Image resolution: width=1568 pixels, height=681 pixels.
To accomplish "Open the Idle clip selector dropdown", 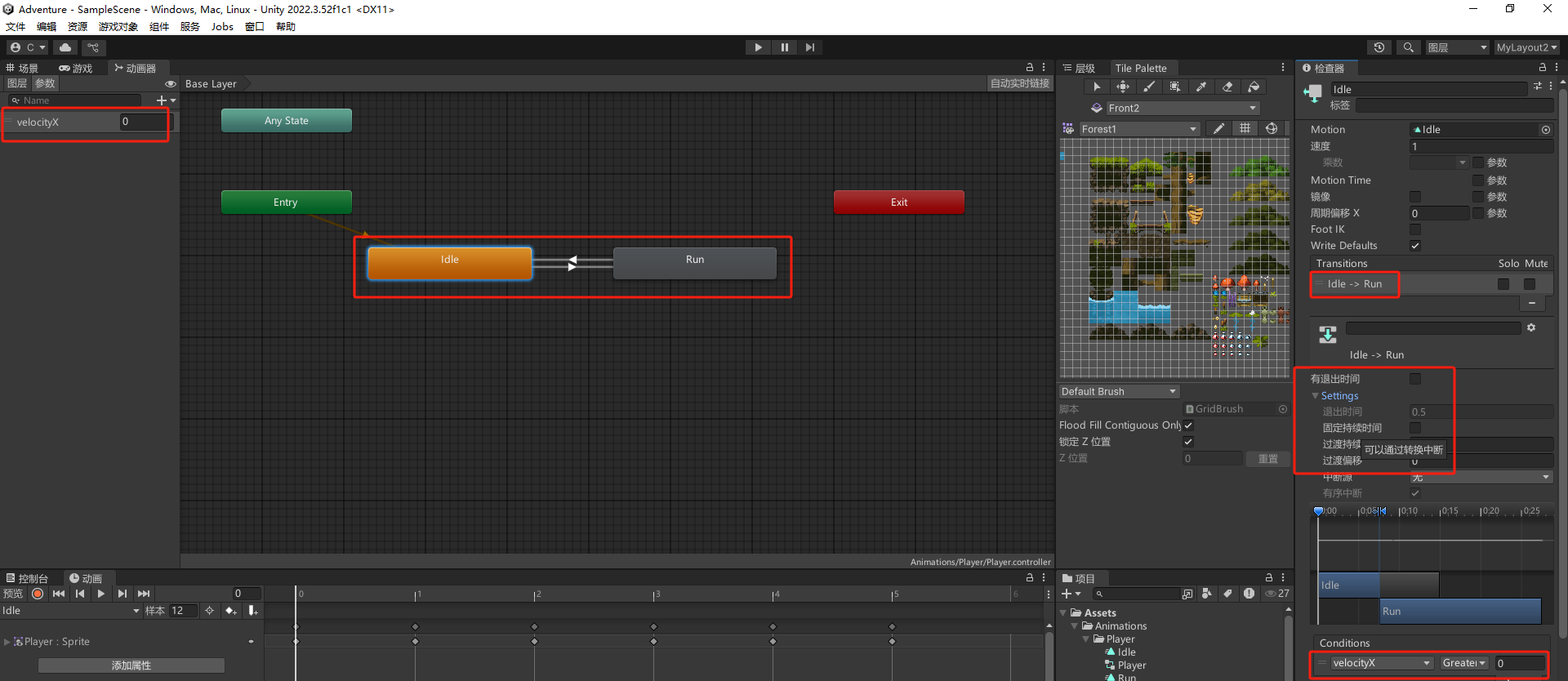I will [x=71, y=611].
